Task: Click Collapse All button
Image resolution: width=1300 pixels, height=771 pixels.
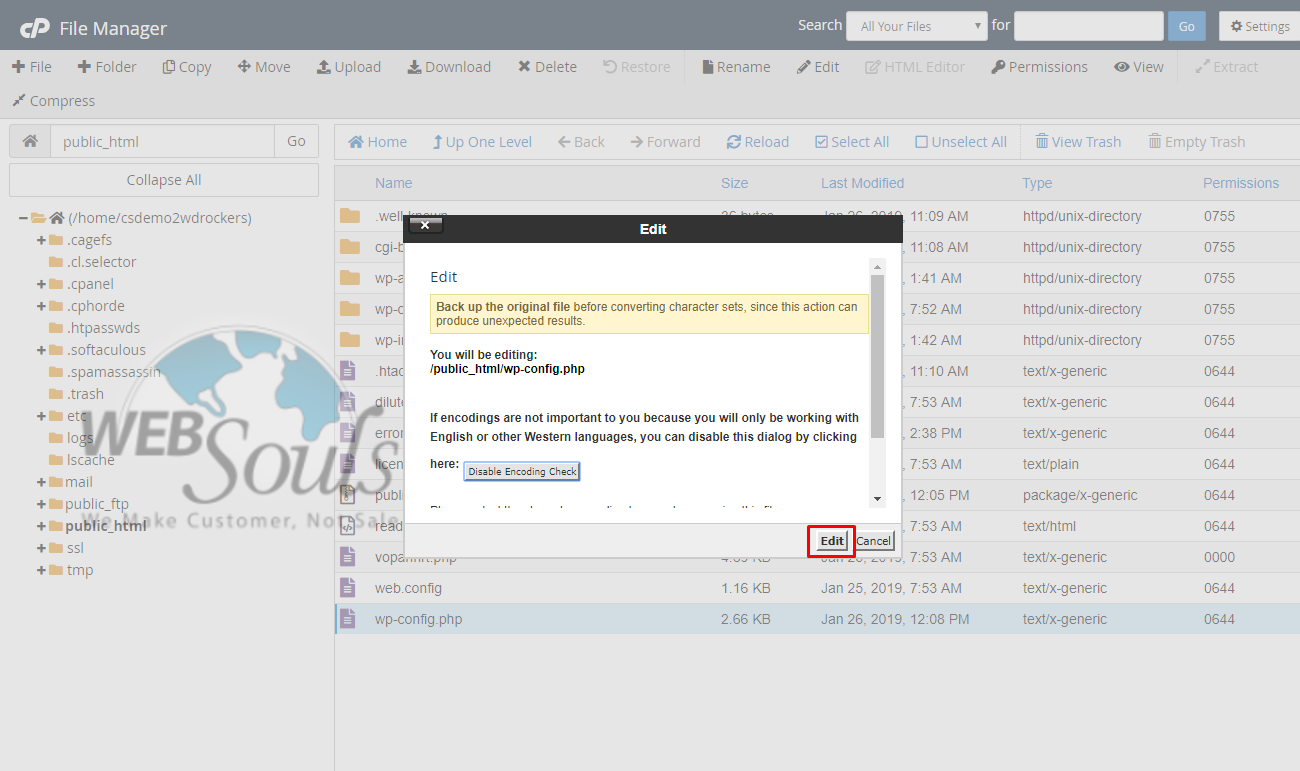Action: 164,180
